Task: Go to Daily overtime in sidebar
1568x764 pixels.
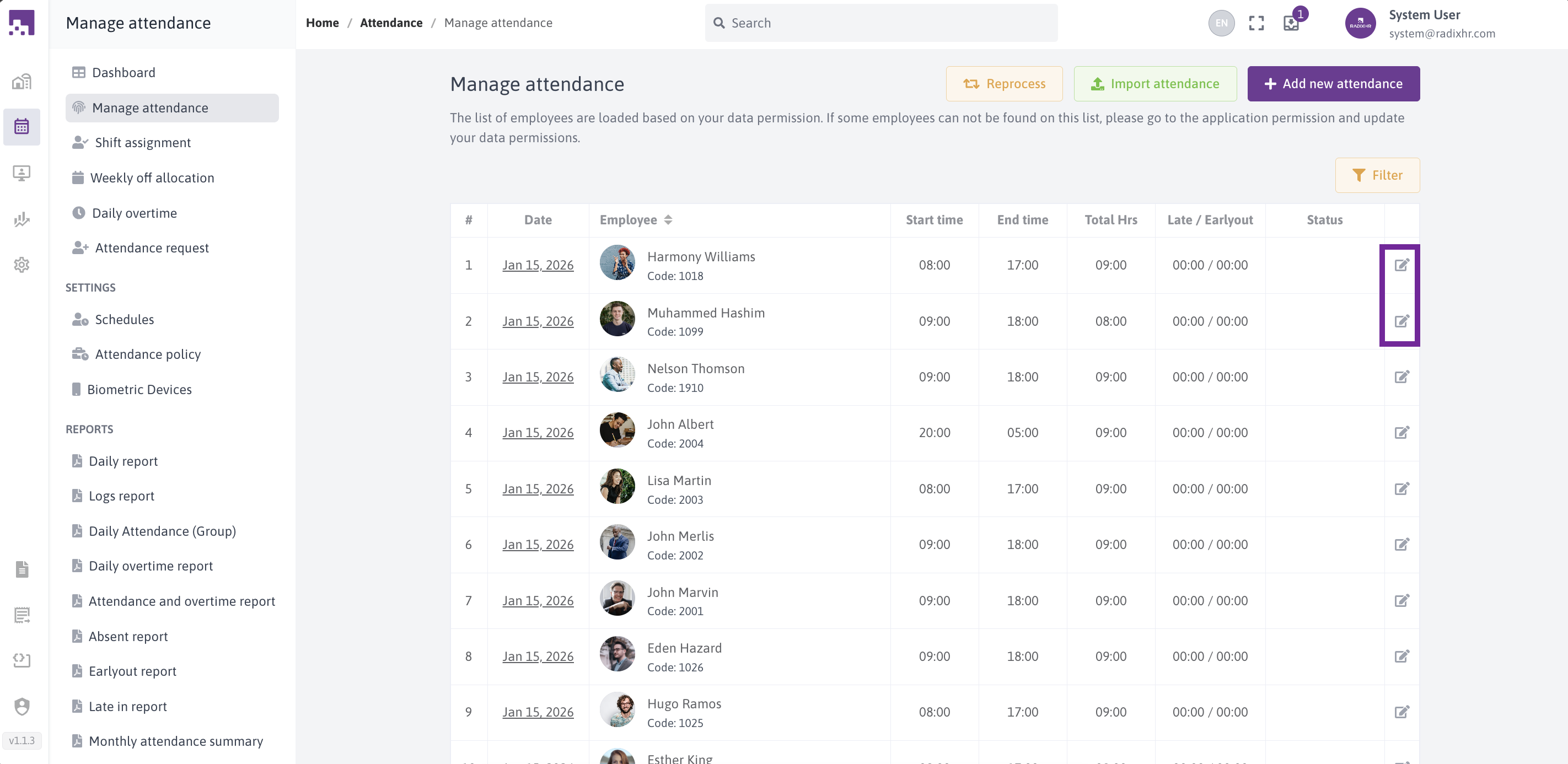Action: click(x=134, y=213)
